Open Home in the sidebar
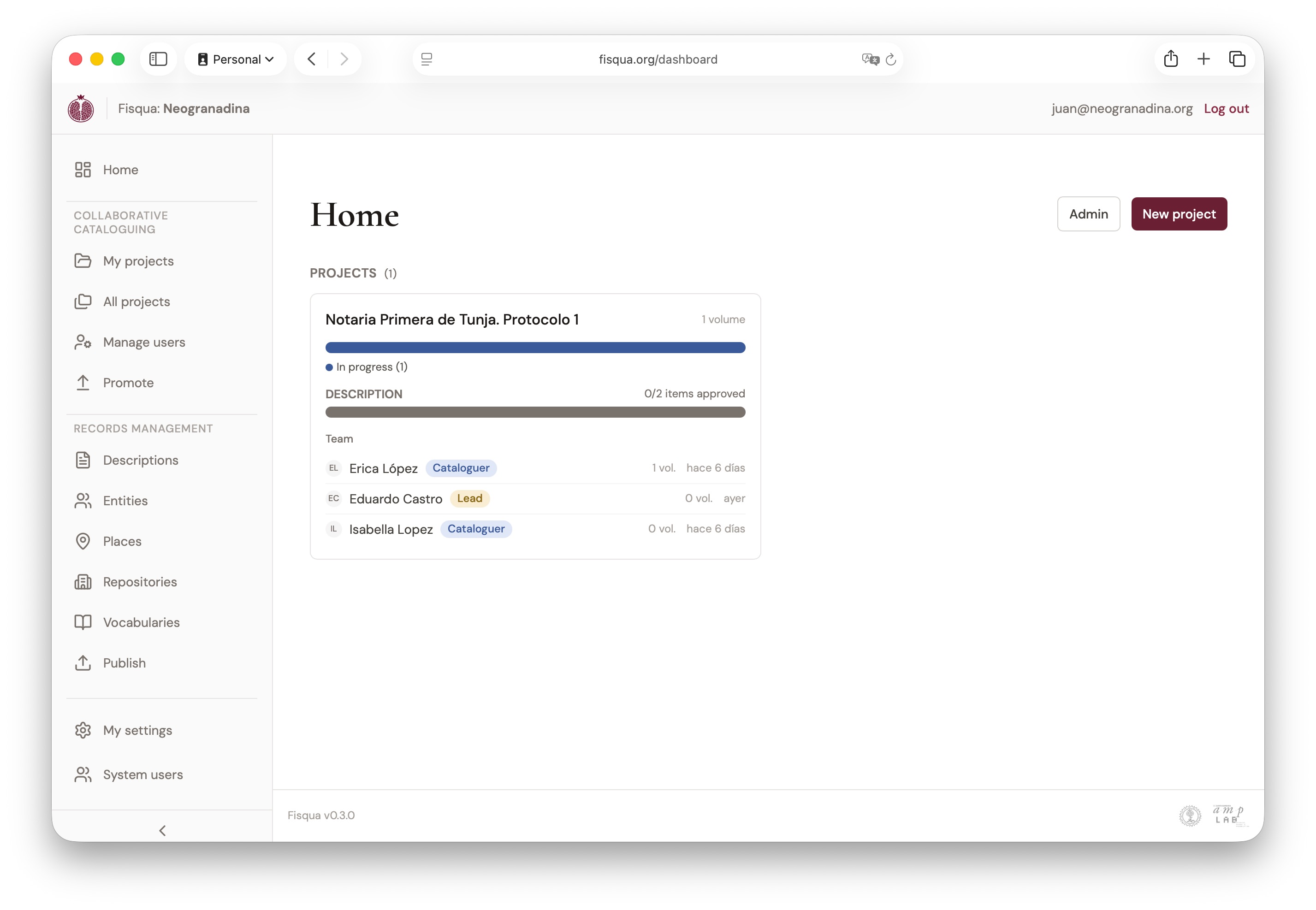The image size is (1316, 910). click(x=161, y=169)
